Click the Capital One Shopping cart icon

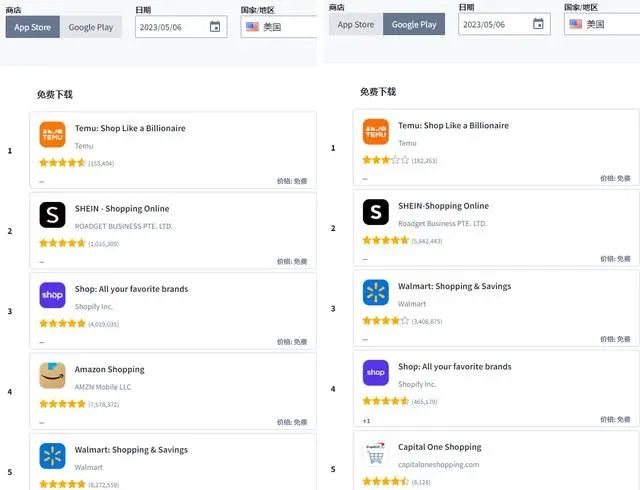tap(376, 455)
